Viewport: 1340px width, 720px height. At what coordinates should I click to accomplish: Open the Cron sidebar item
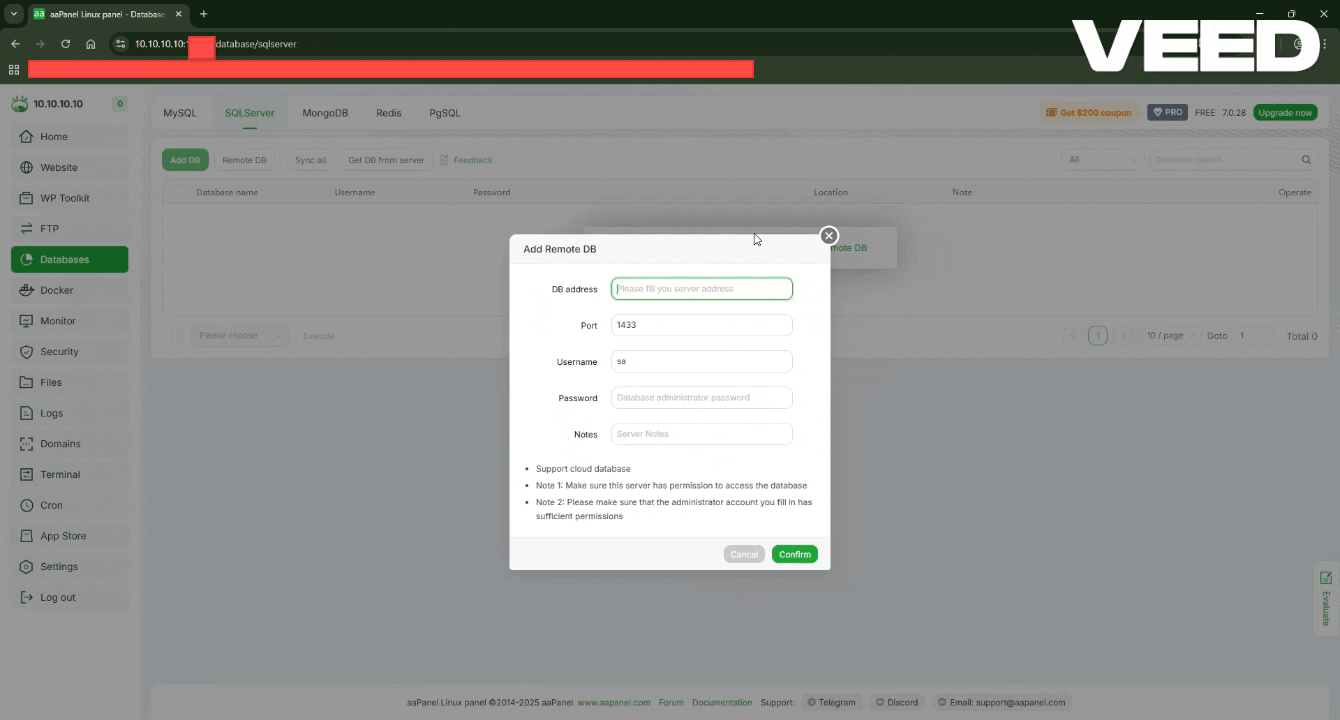[x=69, y=505]
